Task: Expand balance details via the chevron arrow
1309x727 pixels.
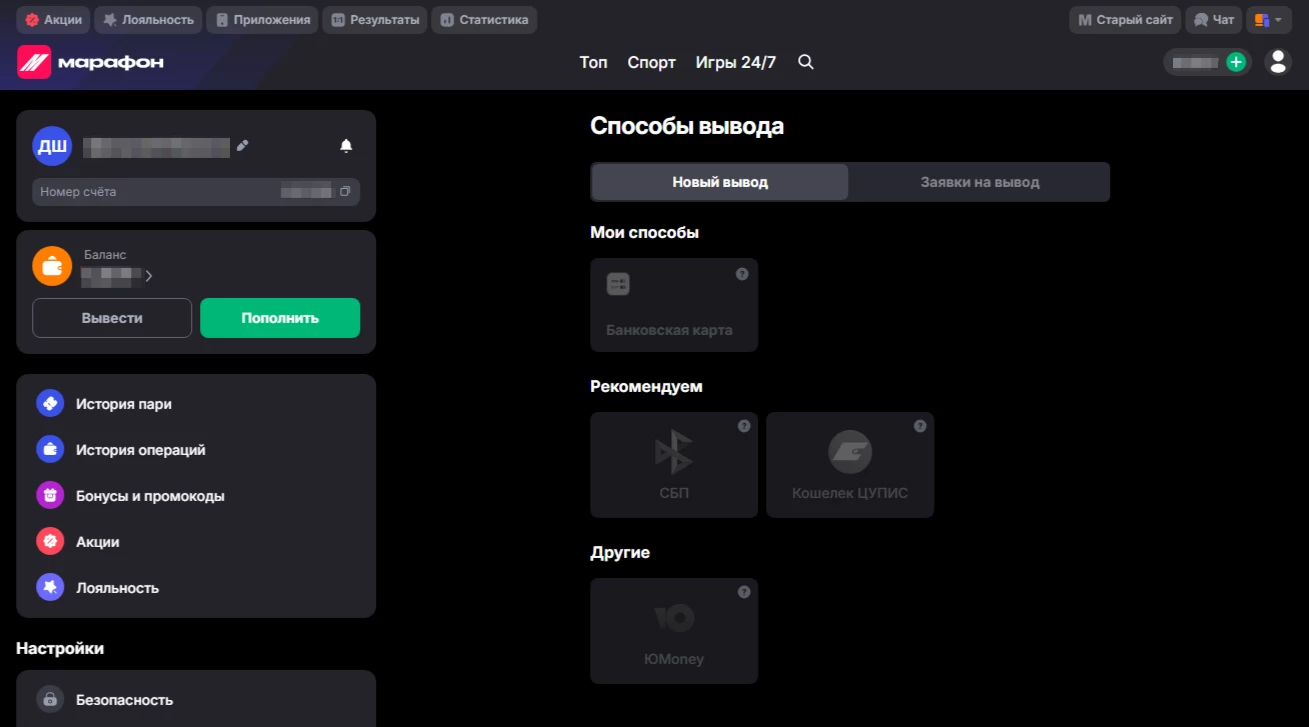Action: pos(148,276)
